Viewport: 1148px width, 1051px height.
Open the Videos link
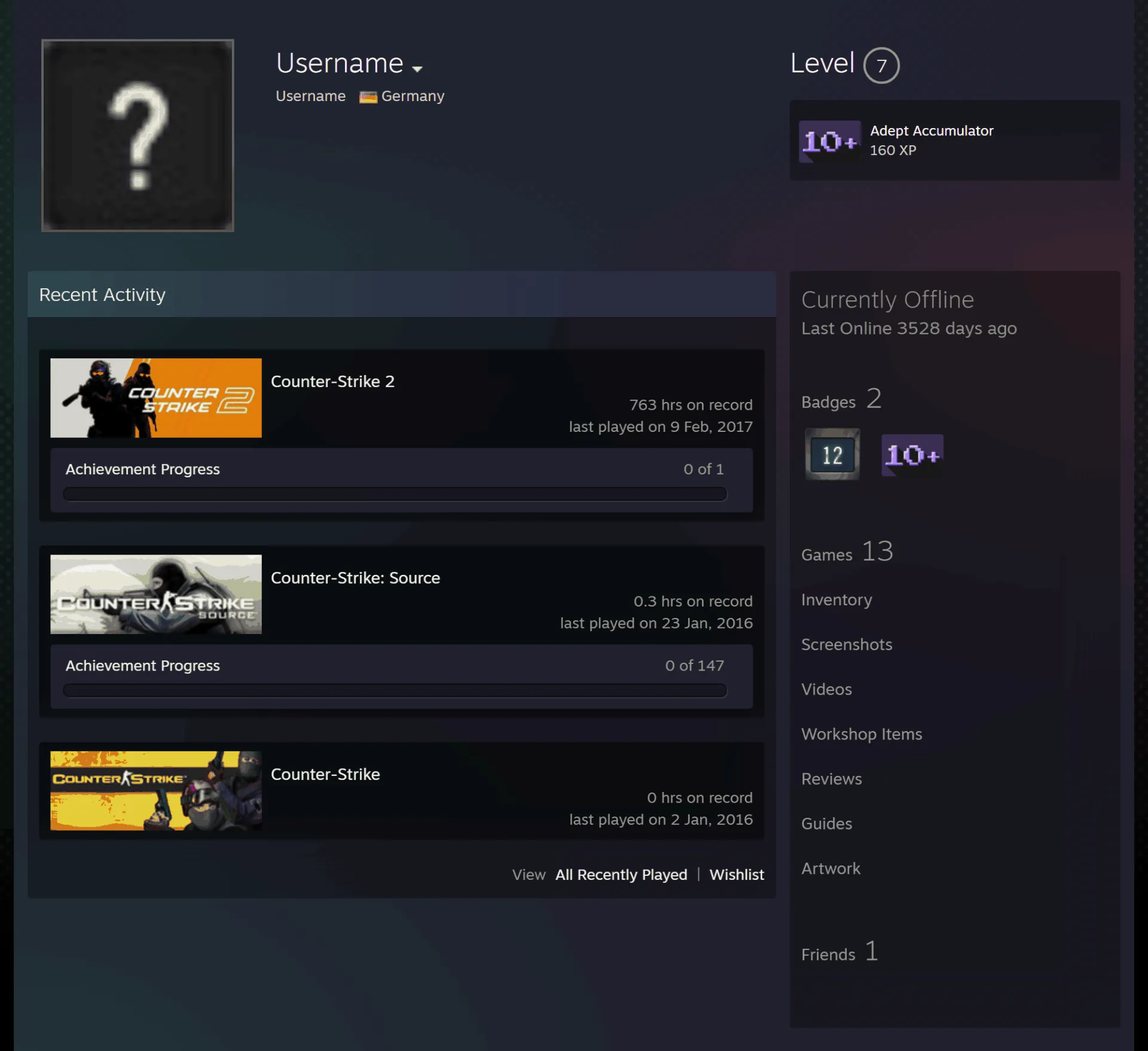pos(826,689)
